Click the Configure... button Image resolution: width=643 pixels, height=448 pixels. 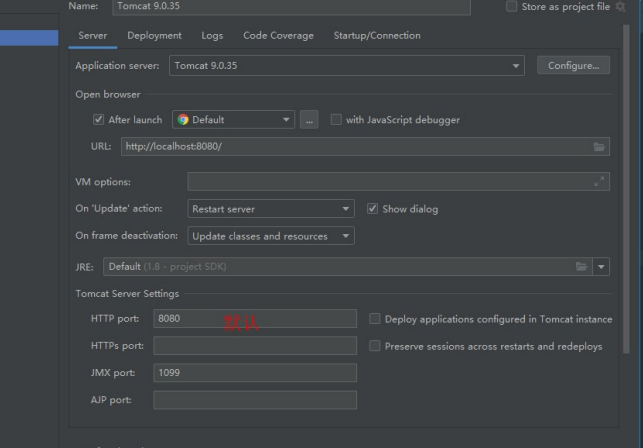573,66
